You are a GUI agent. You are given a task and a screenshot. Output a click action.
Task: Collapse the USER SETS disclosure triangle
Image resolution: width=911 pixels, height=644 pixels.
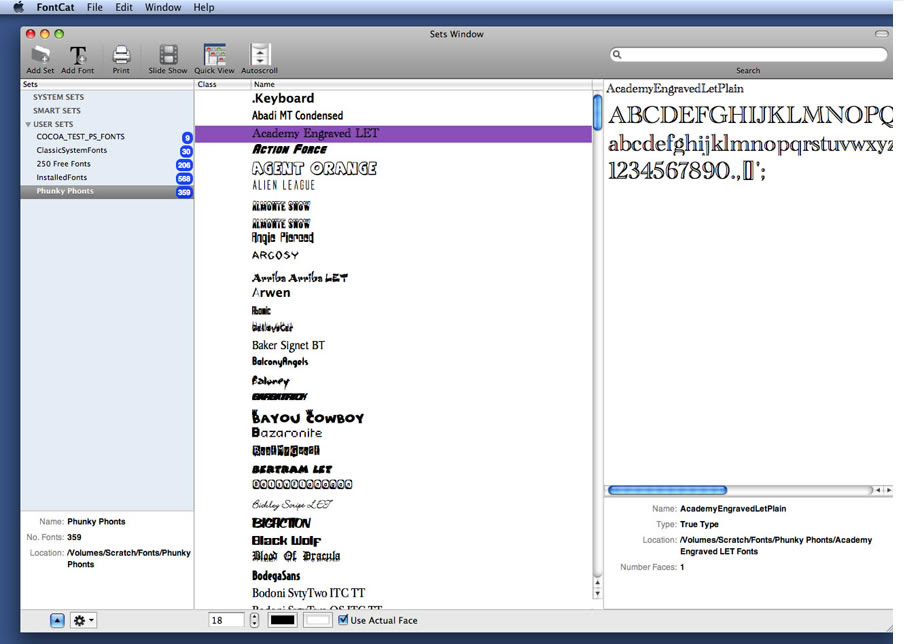pos(28,124)
